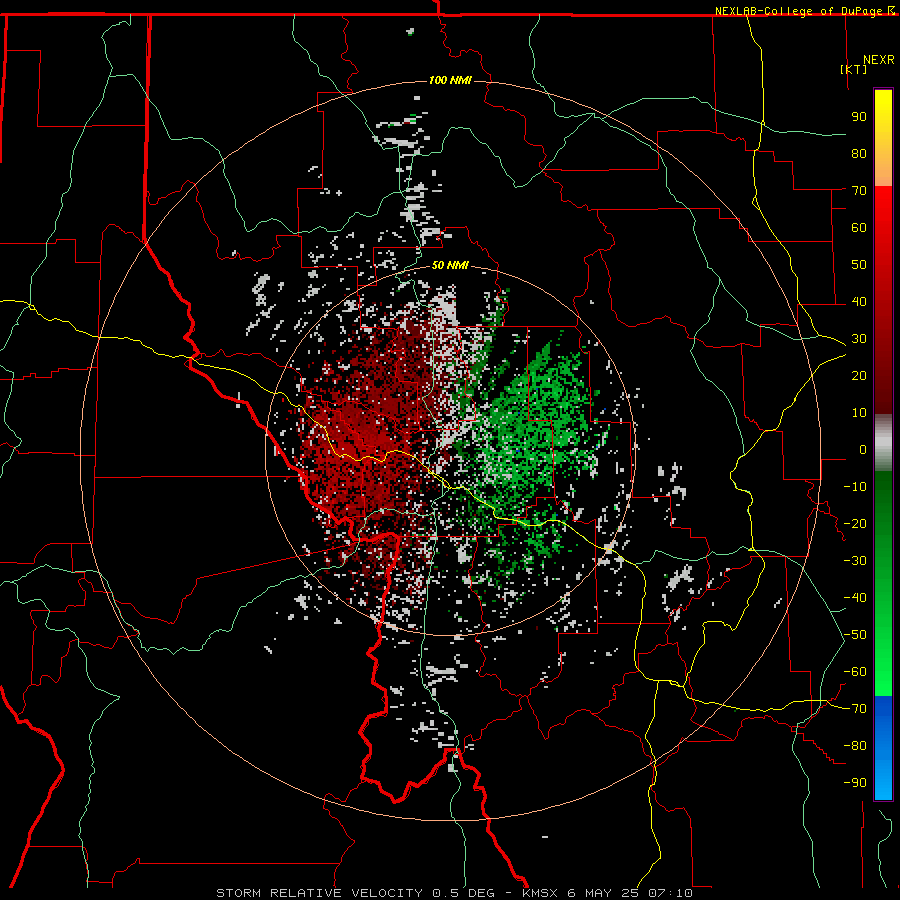The width and height of the screenshot is (900, 900).
Task: Click the KMSX radar site identifier
Action: coord(540,893)
